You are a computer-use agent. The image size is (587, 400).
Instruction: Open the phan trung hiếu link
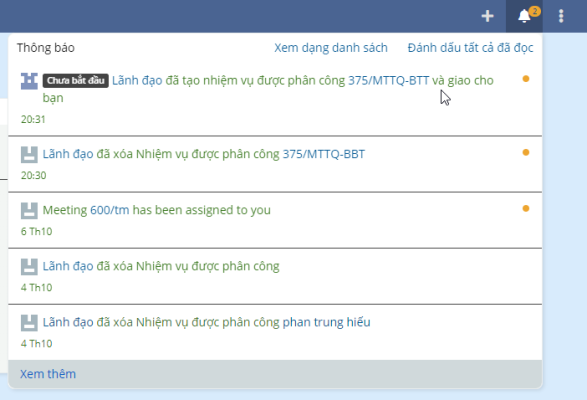326,322
